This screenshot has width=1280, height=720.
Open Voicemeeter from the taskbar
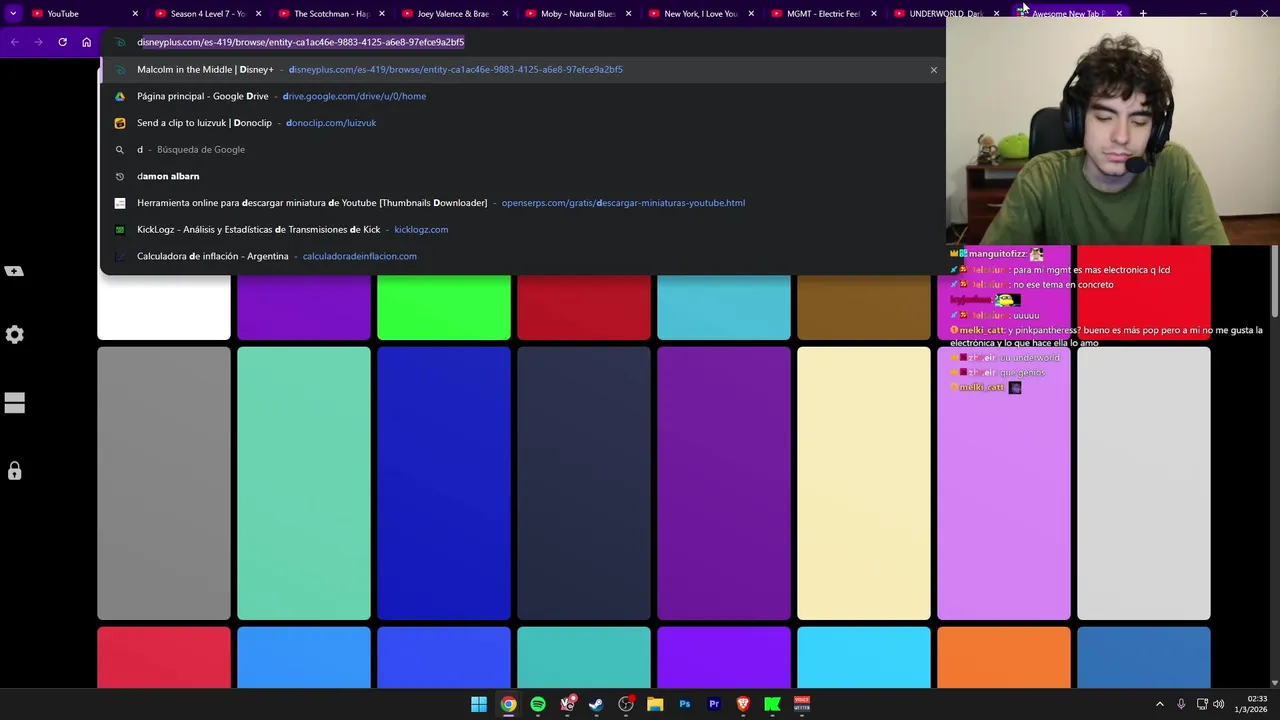coord(802,704)
